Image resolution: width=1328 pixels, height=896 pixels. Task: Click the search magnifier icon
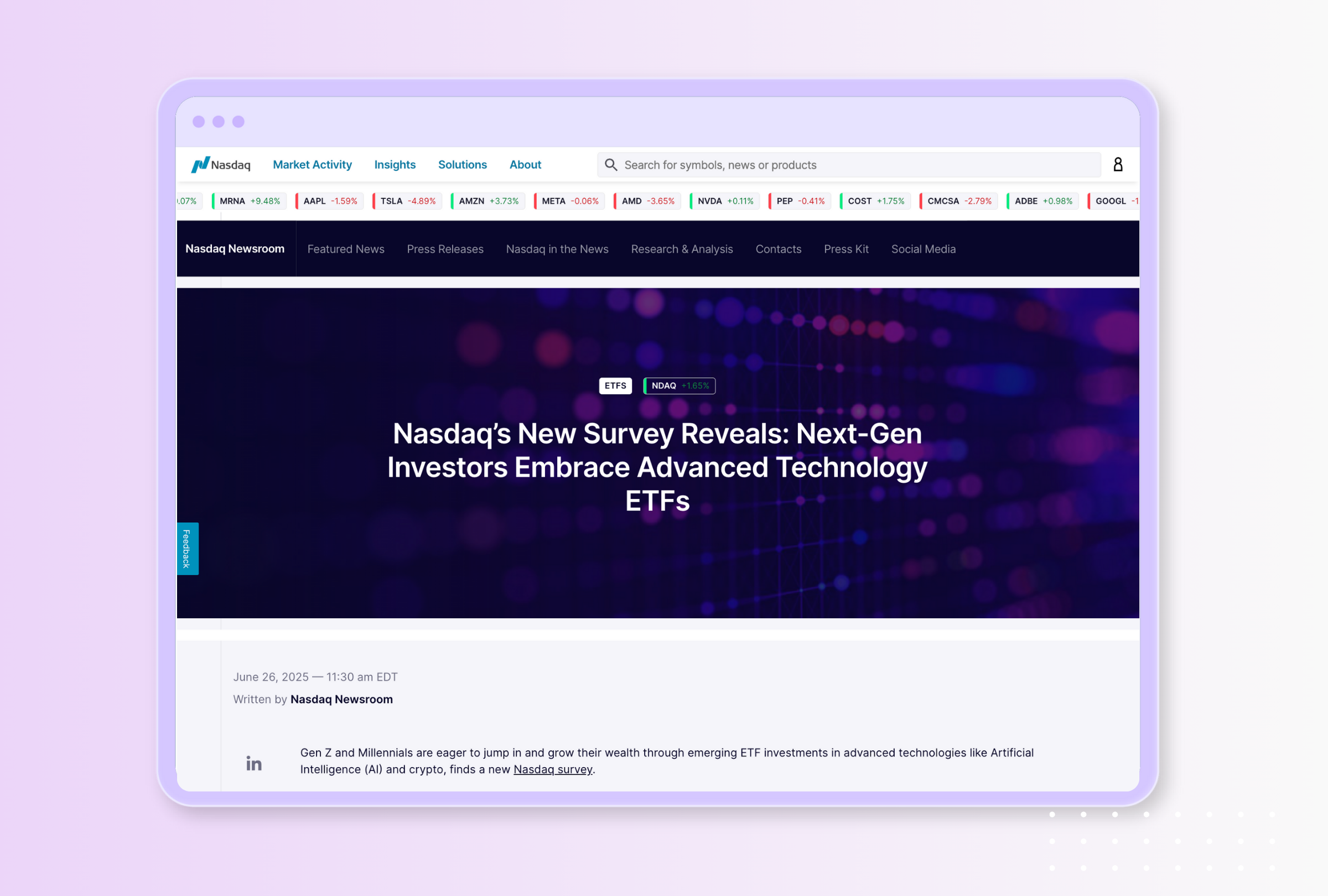pyautogui.click(x=611, y=164)
